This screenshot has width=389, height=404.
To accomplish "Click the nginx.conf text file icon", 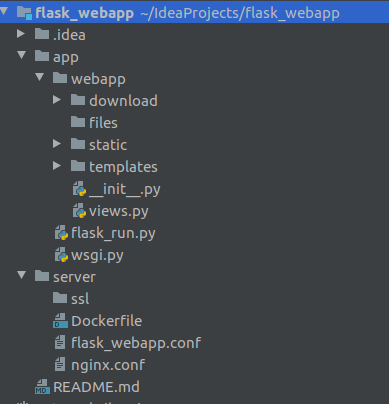I will [60, 364].
